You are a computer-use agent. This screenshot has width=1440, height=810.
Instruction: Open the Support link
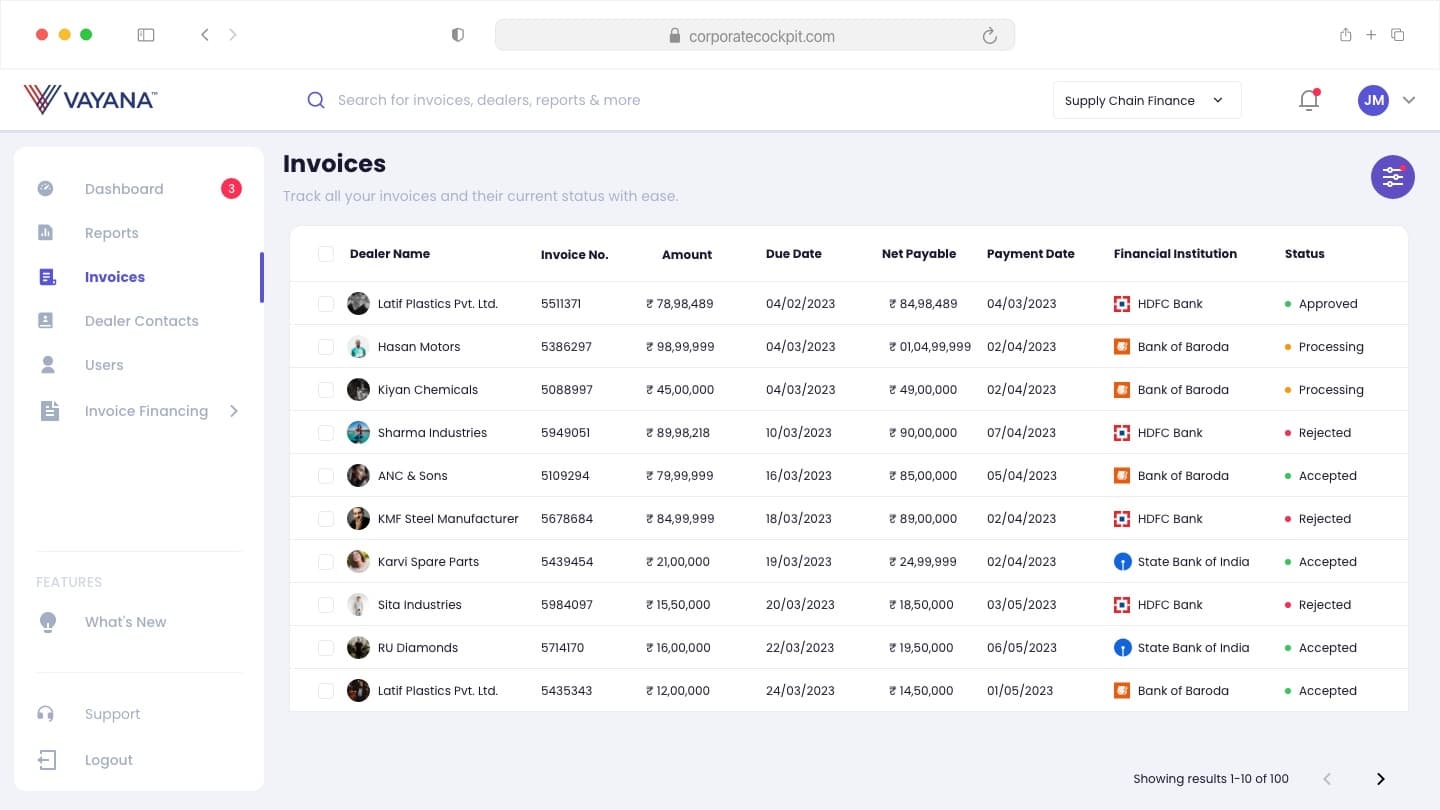click(112, 714)
